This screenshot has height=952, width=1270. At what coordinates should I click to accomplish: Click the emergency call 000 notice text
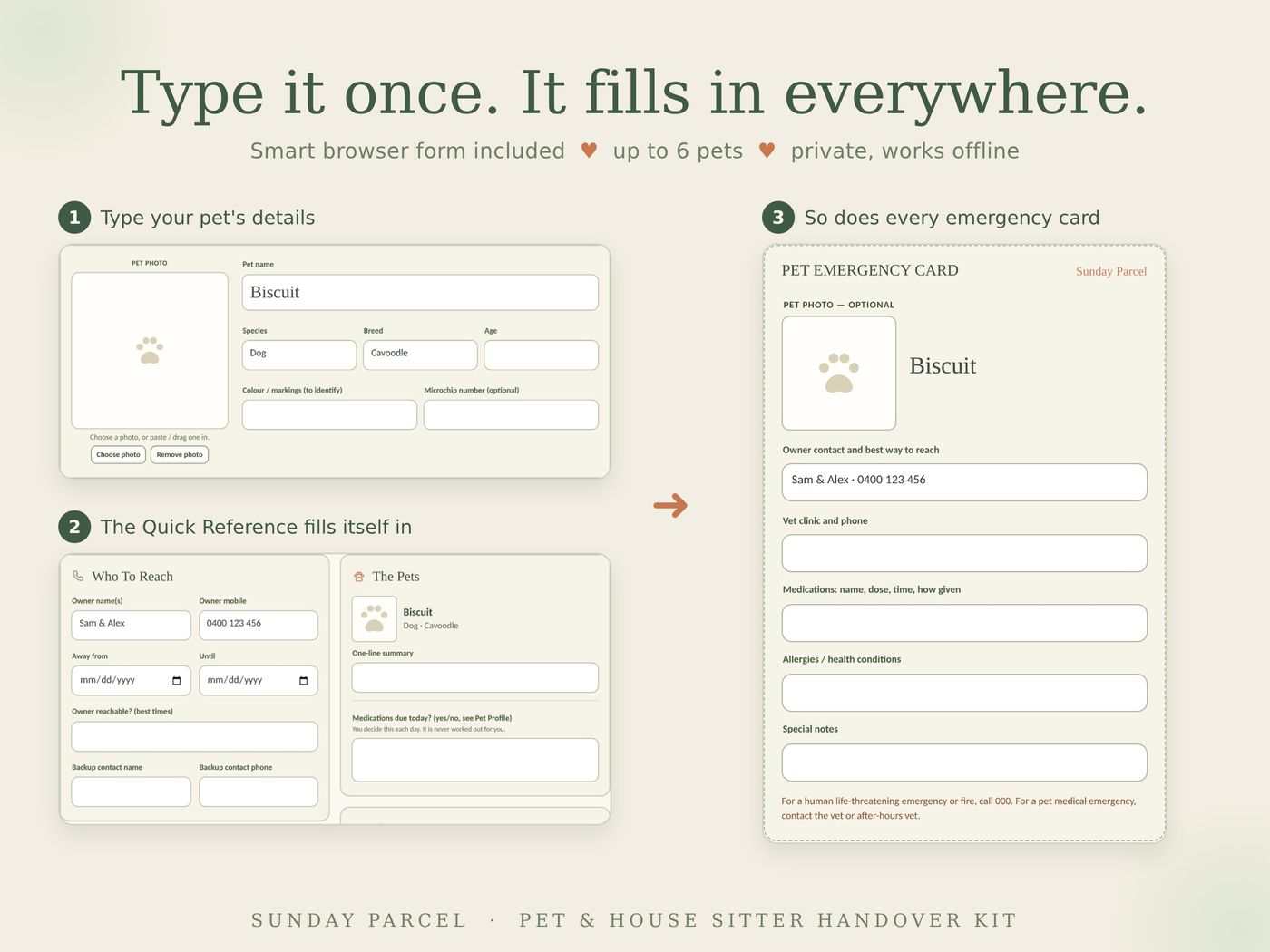click(959, 809)
